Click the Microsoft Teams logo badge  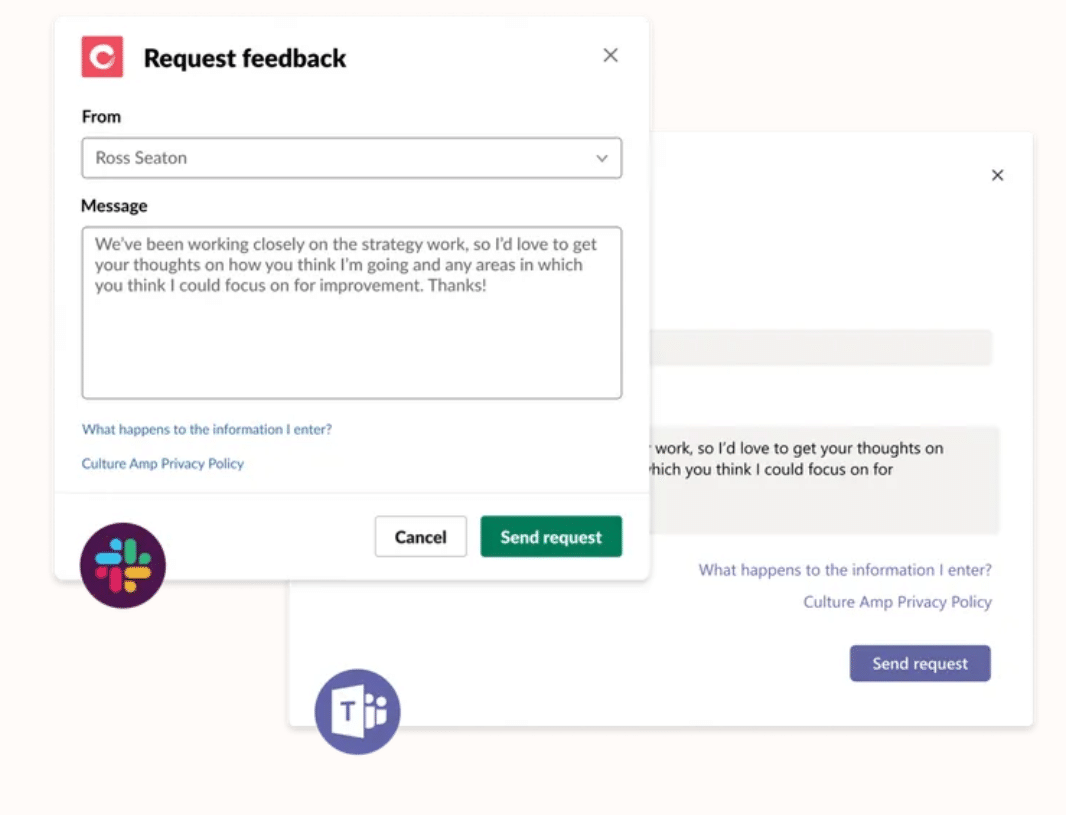[358, 712]
